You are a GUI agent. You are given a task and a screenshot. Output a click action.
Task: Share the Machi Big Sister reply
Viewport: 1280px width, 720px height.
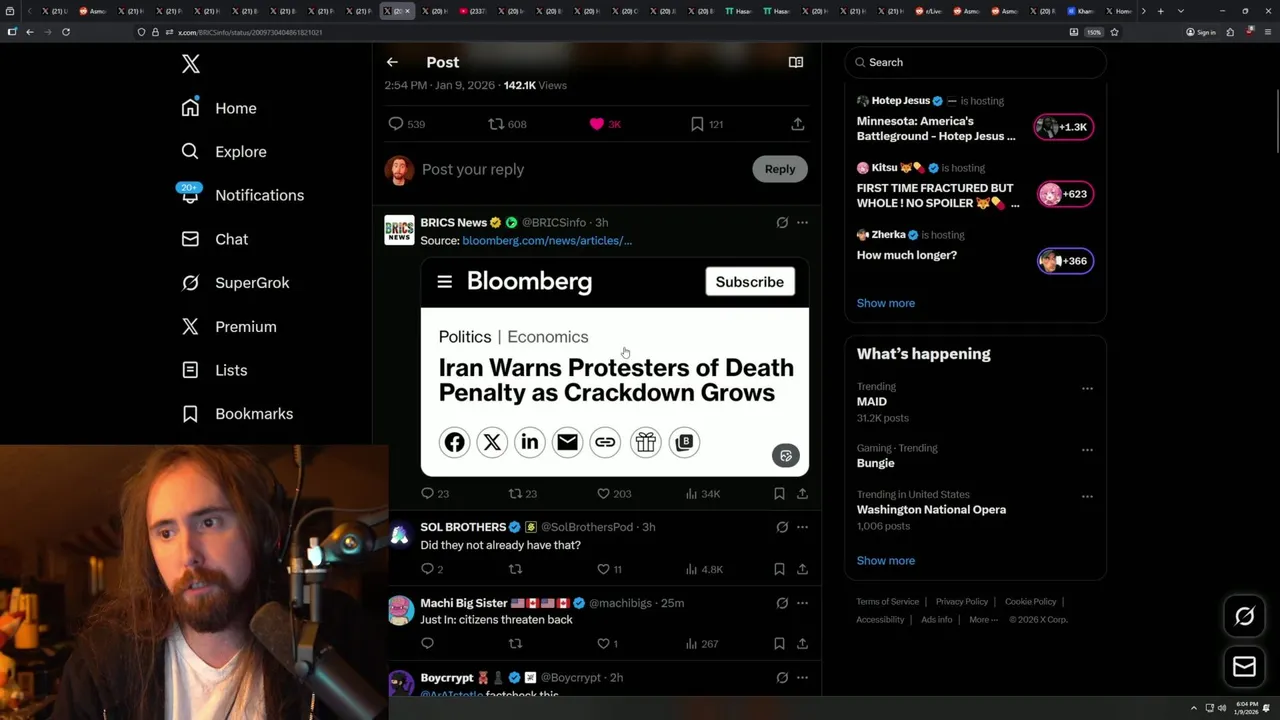[x=802, y=644]
